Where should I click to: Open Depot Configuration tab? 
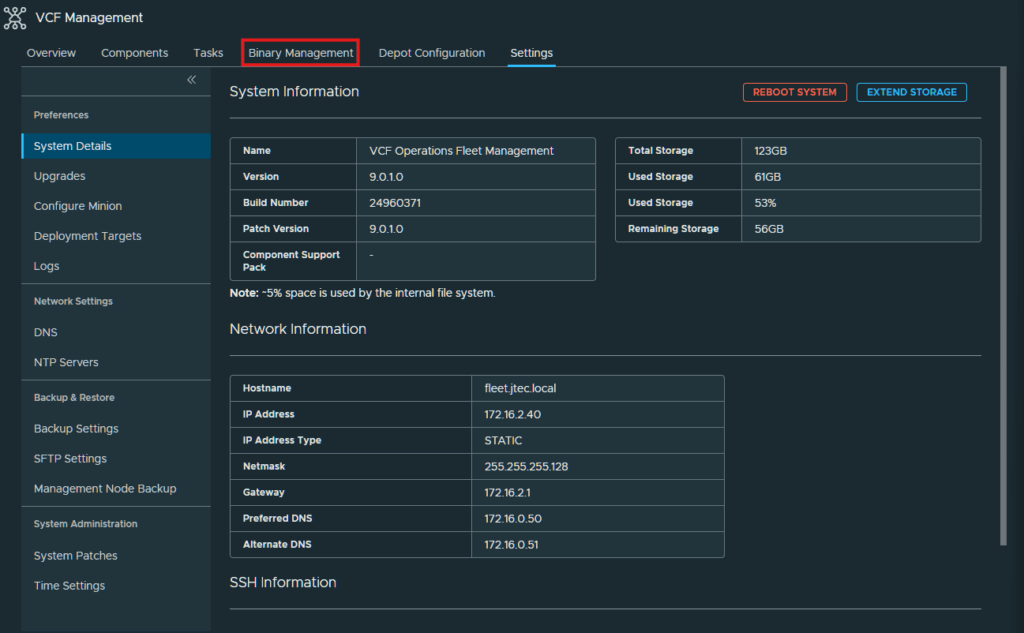(432, 53)
